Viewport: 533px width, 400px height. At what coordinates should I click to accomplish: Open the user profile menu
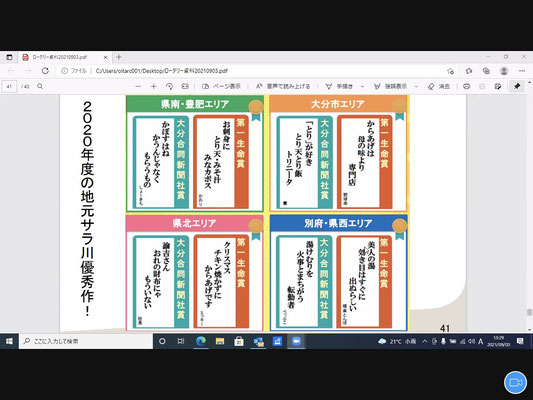tap(504, 71)
